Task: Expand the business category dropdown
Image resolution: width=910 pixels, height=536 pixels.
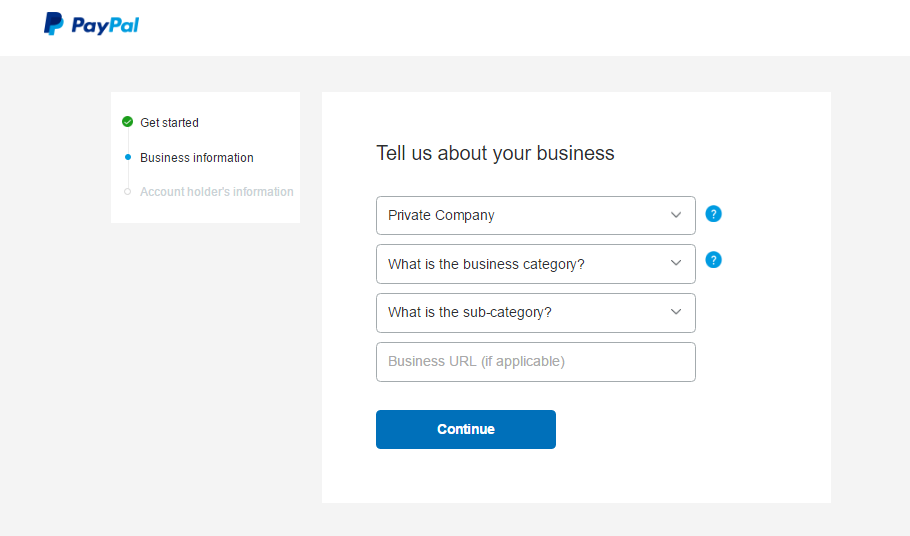Action: [536, 264]
